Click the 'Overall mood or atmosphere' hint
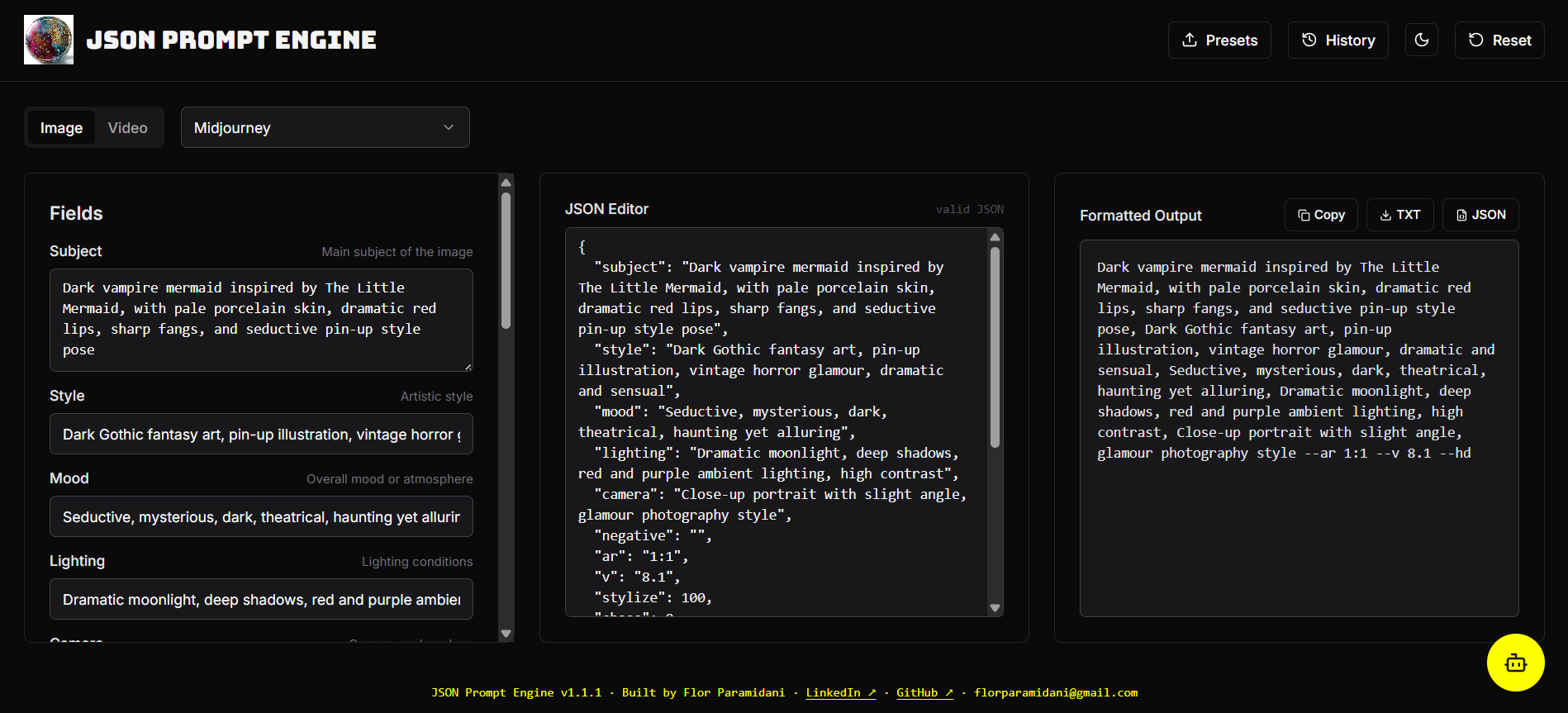 389,478
